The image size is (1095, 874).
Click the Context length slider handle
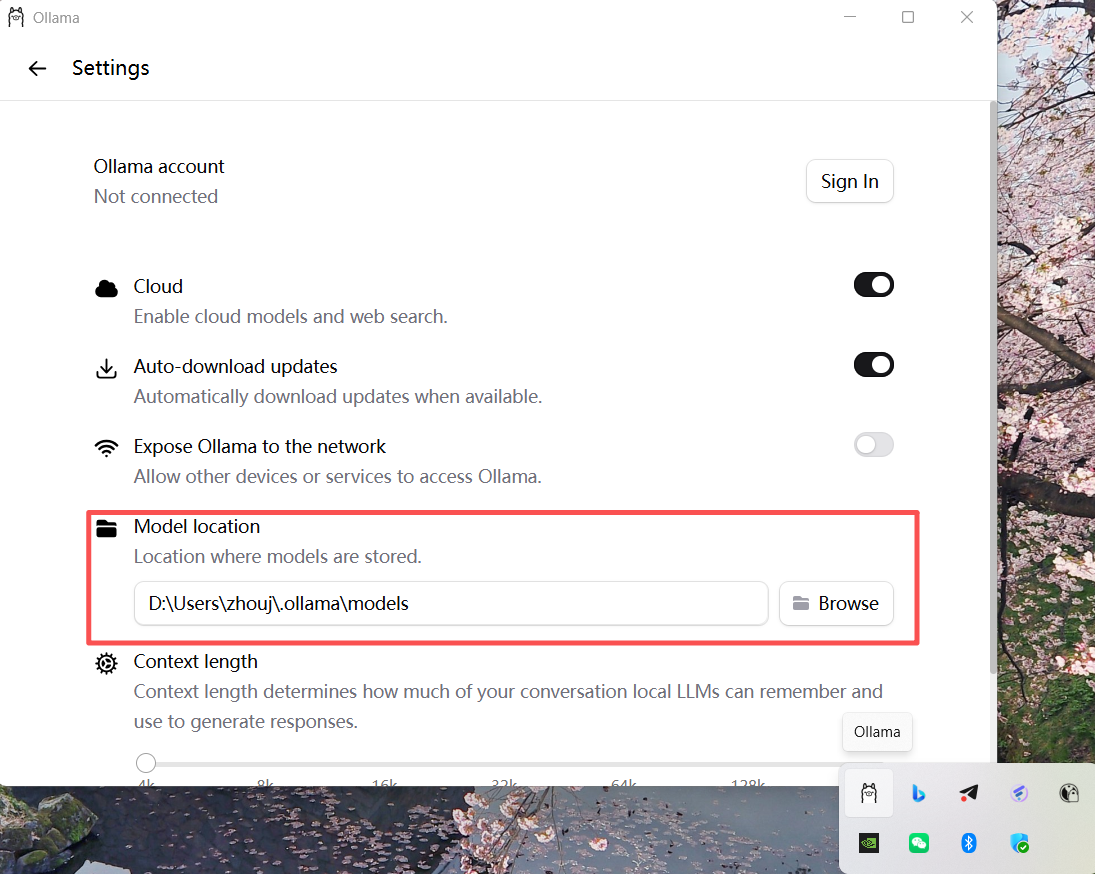(x=146, y=763)
